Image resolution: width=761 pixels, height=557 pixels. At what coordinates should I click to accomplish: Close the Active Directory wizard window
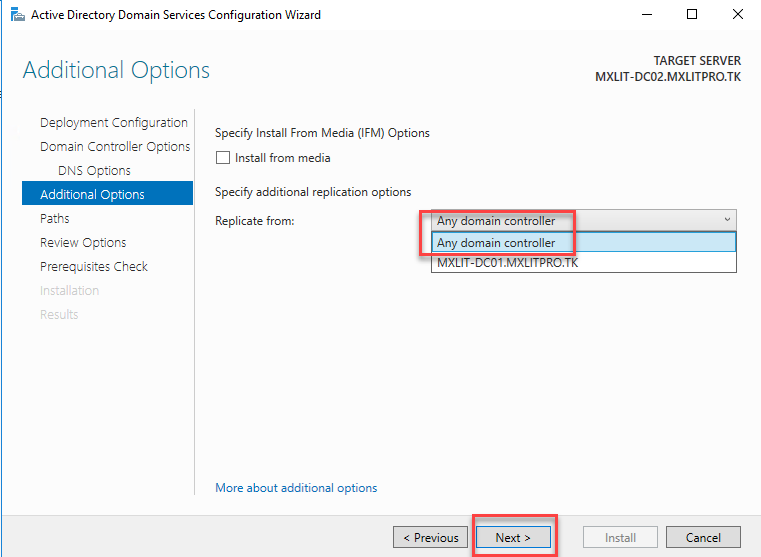(x=738, y=15)
